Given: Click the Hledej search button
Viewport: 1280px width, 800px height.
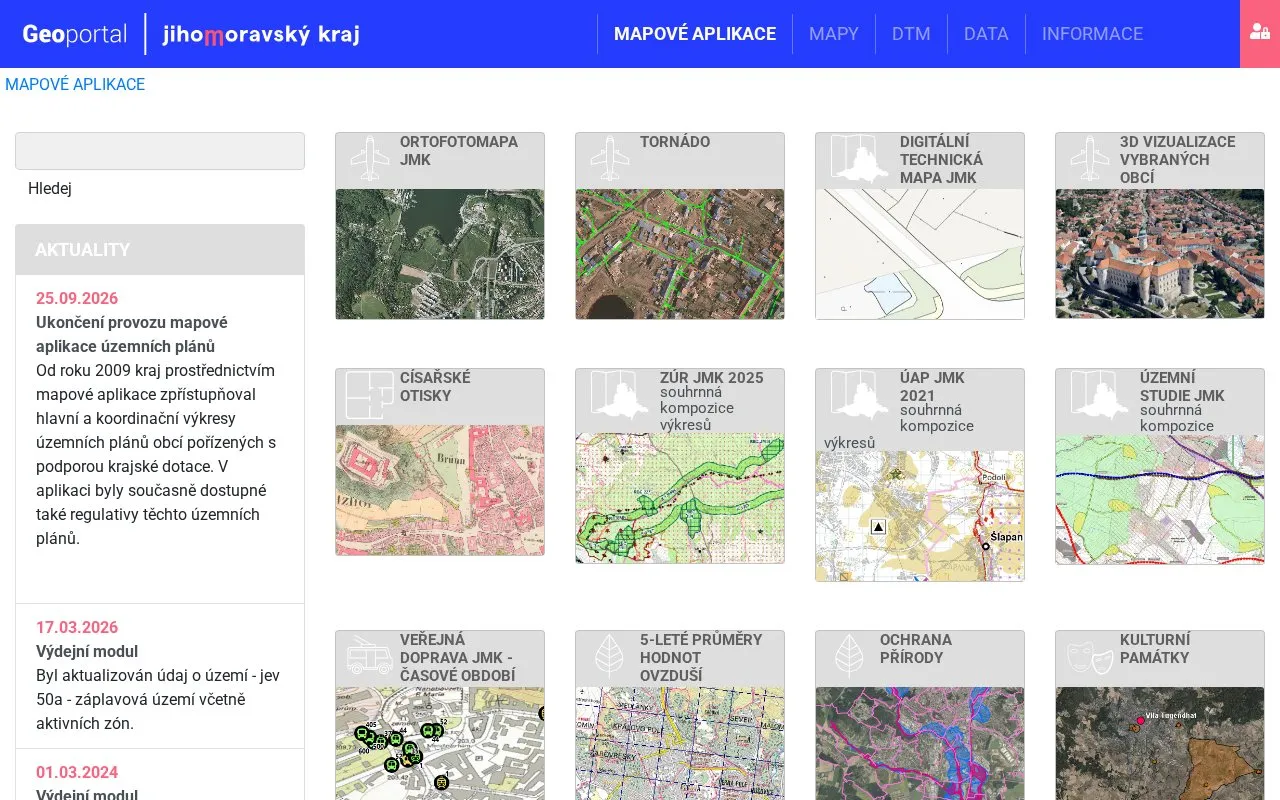Looking at the screenshot, I should click(50, 188).
